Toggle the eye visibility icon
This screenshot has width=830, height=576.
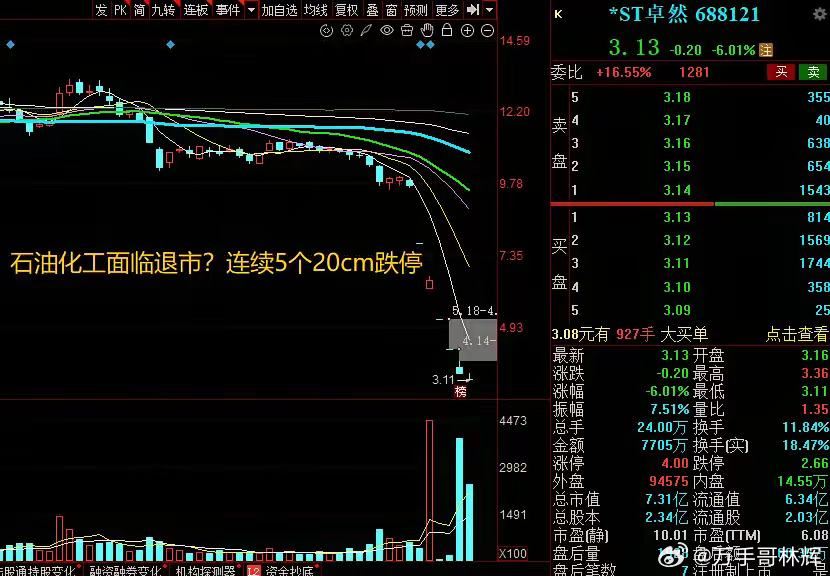(x=387, y=31)
